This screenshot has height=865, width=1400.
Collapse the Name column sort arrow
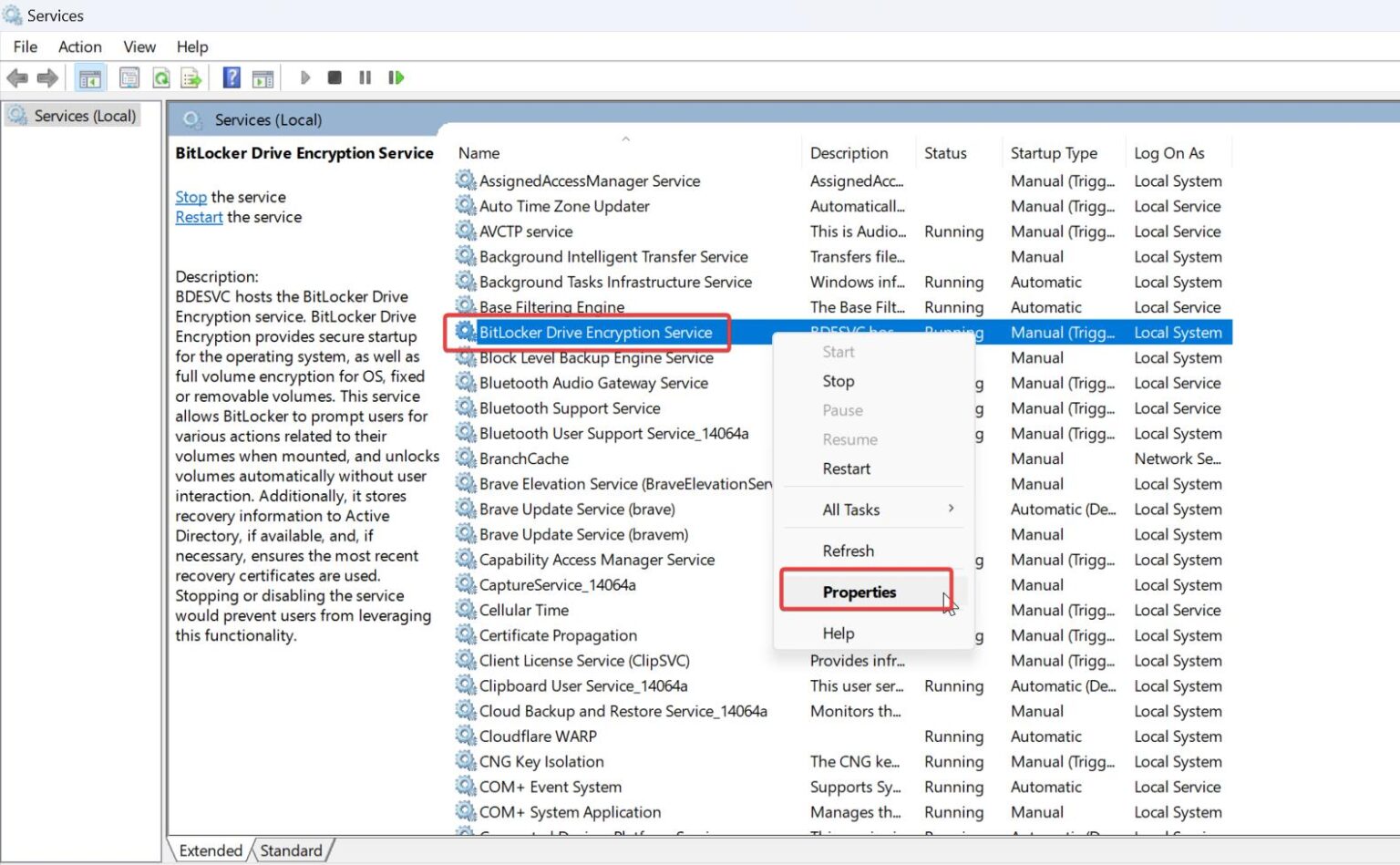[625, 139]
